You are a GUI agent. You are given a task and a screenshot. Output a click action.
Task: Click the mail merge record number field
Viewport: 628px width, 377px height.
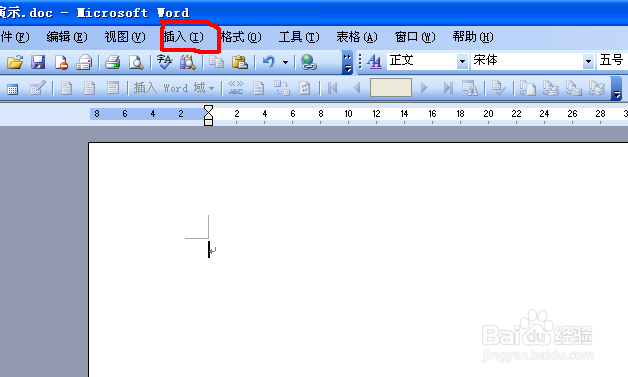coord(390,88)
